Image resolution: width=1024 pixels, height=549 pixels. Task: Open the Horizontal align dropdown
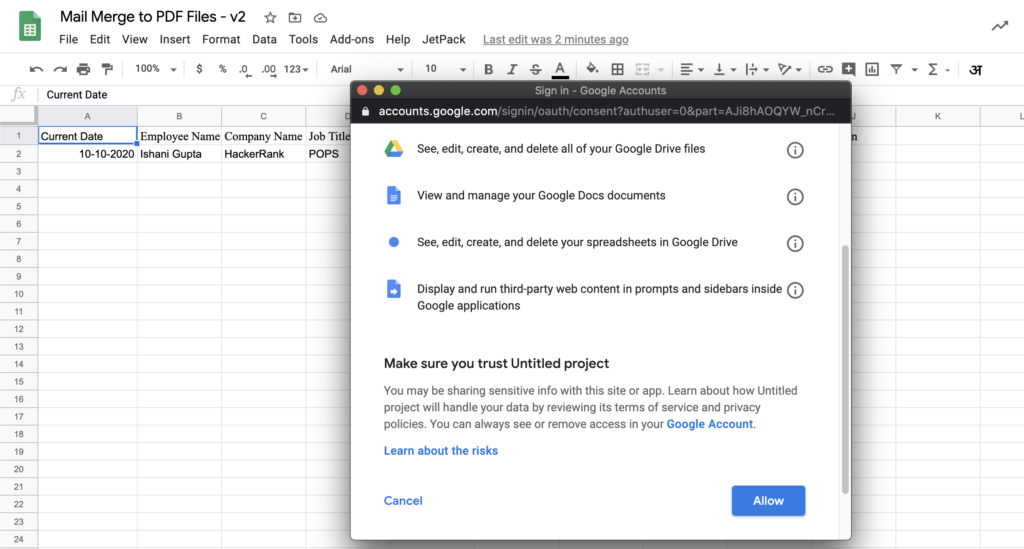coord(692,69)
